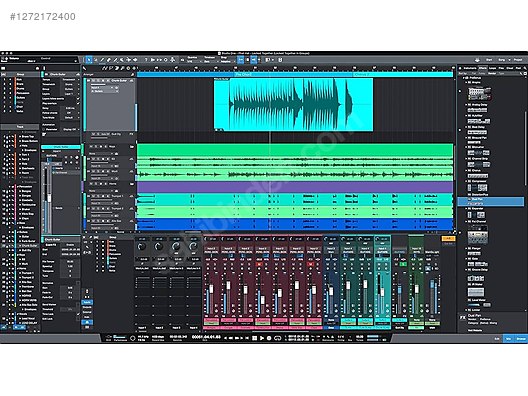Image resolution: width=528 pixels, height=396 pixels.
Task: Select the Bend tool
Action: (x=128, y=60)
